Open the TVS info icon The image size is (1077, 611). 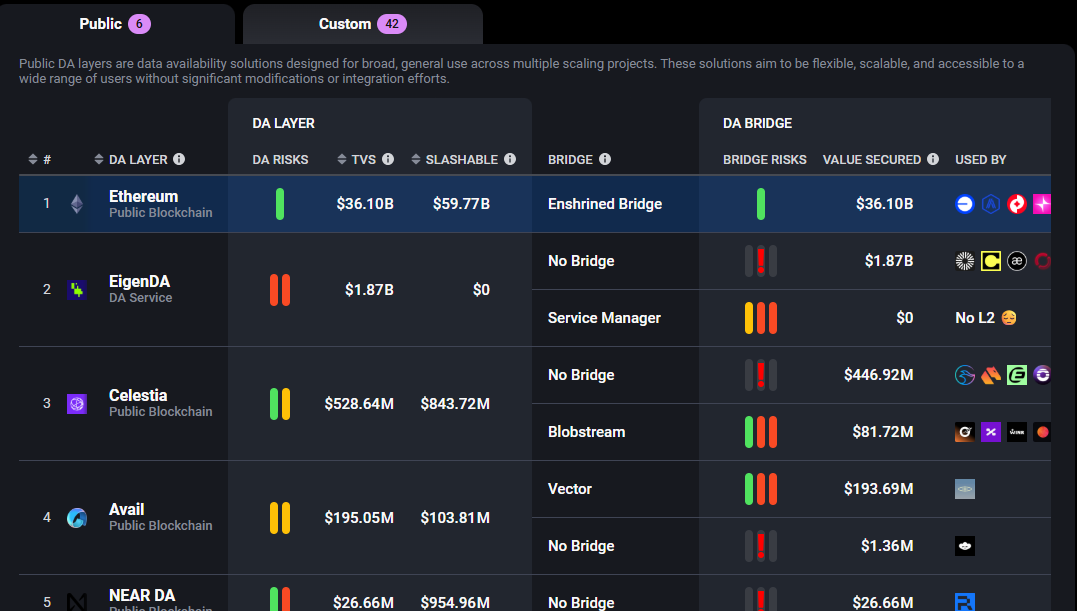pyautogui.click(x=388, y=159)
